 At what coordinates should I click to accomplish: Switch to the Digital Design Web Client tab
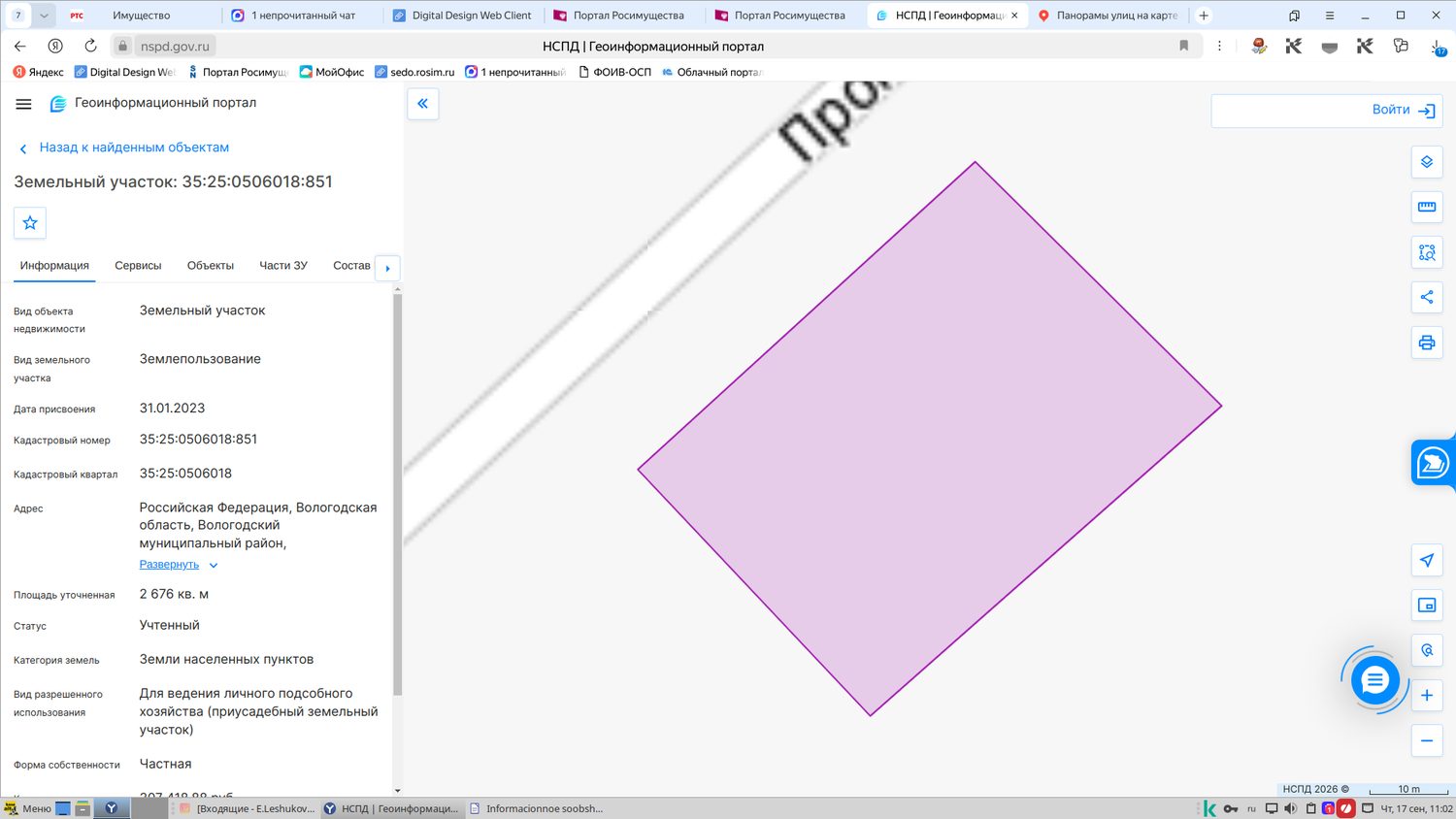pos(462,16)
